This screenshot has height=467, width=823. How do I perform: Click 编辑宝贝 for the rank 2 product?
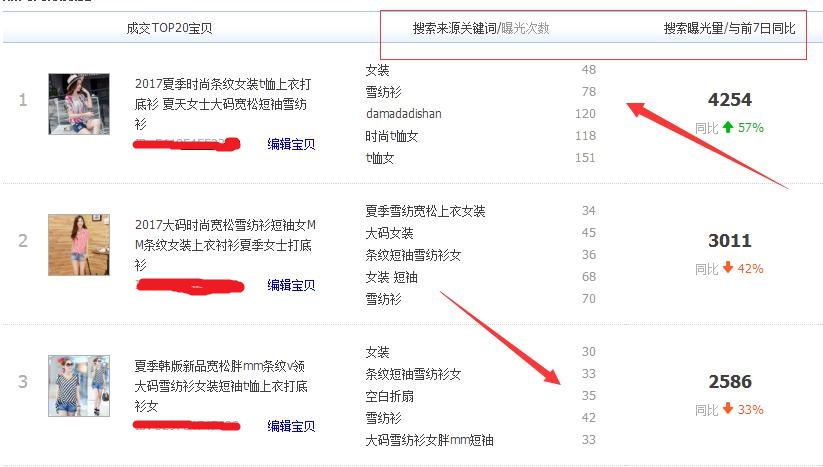click(x=291, y=285)
